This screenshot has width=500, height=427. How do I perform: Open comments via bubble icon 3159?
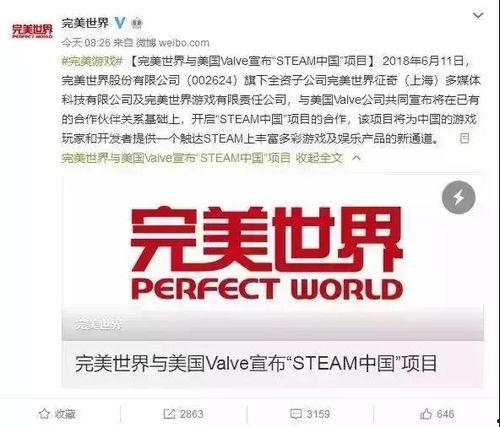(310, 414)
